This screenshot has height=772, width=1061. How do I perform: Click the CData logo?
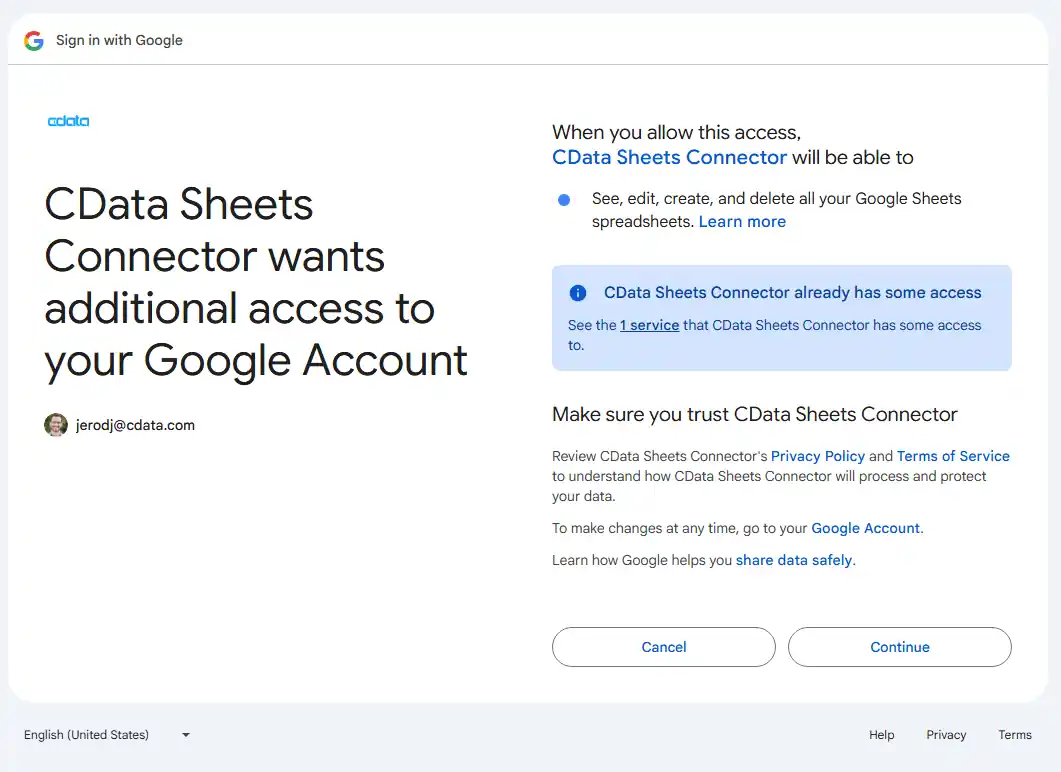click(x=69, y=121)
